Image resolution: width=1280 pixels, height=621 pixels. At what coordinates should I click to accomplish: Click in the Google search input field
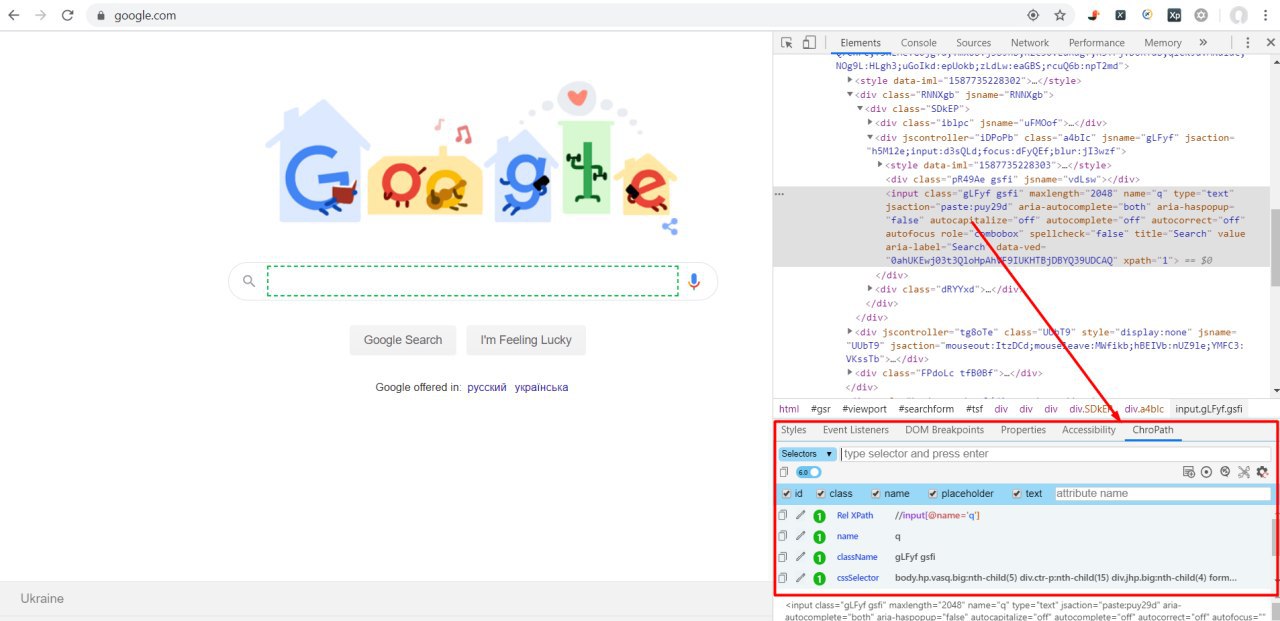472,281
